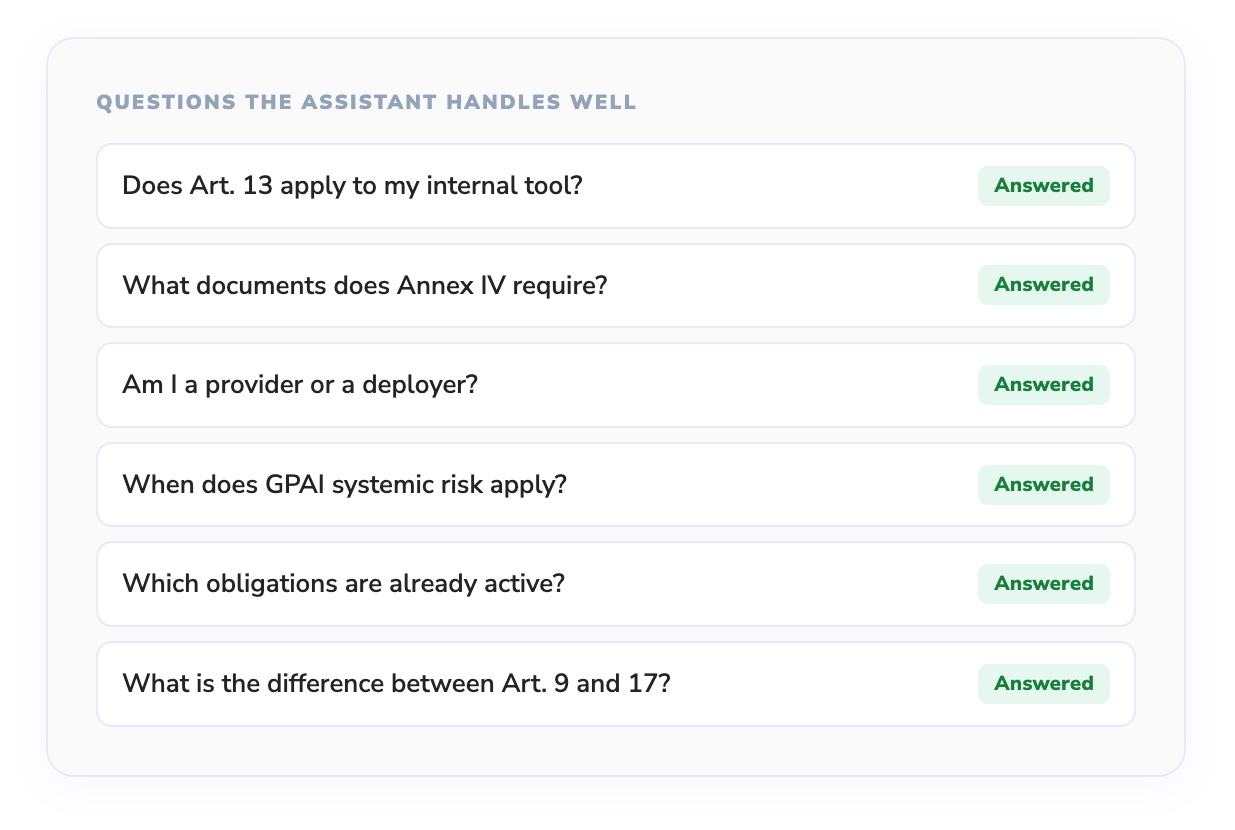The height and width of the screenshot is (830, 1235).
Task: Click blank area inside the Annex IV question card
Action: [x=790, y=285]
